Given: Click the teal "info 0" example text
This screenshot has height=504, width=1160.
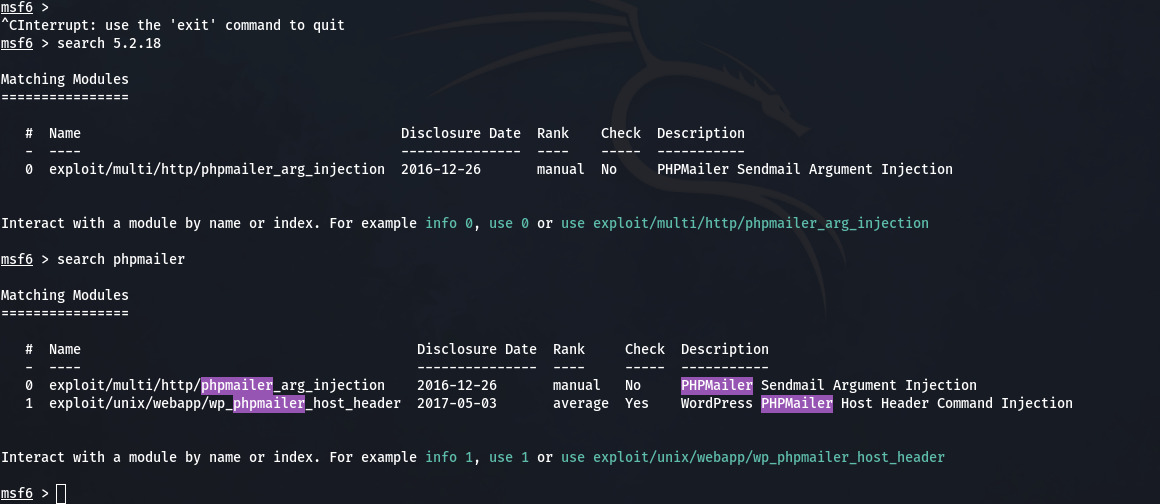Looking at the screenshot, I should pos(448,223).
